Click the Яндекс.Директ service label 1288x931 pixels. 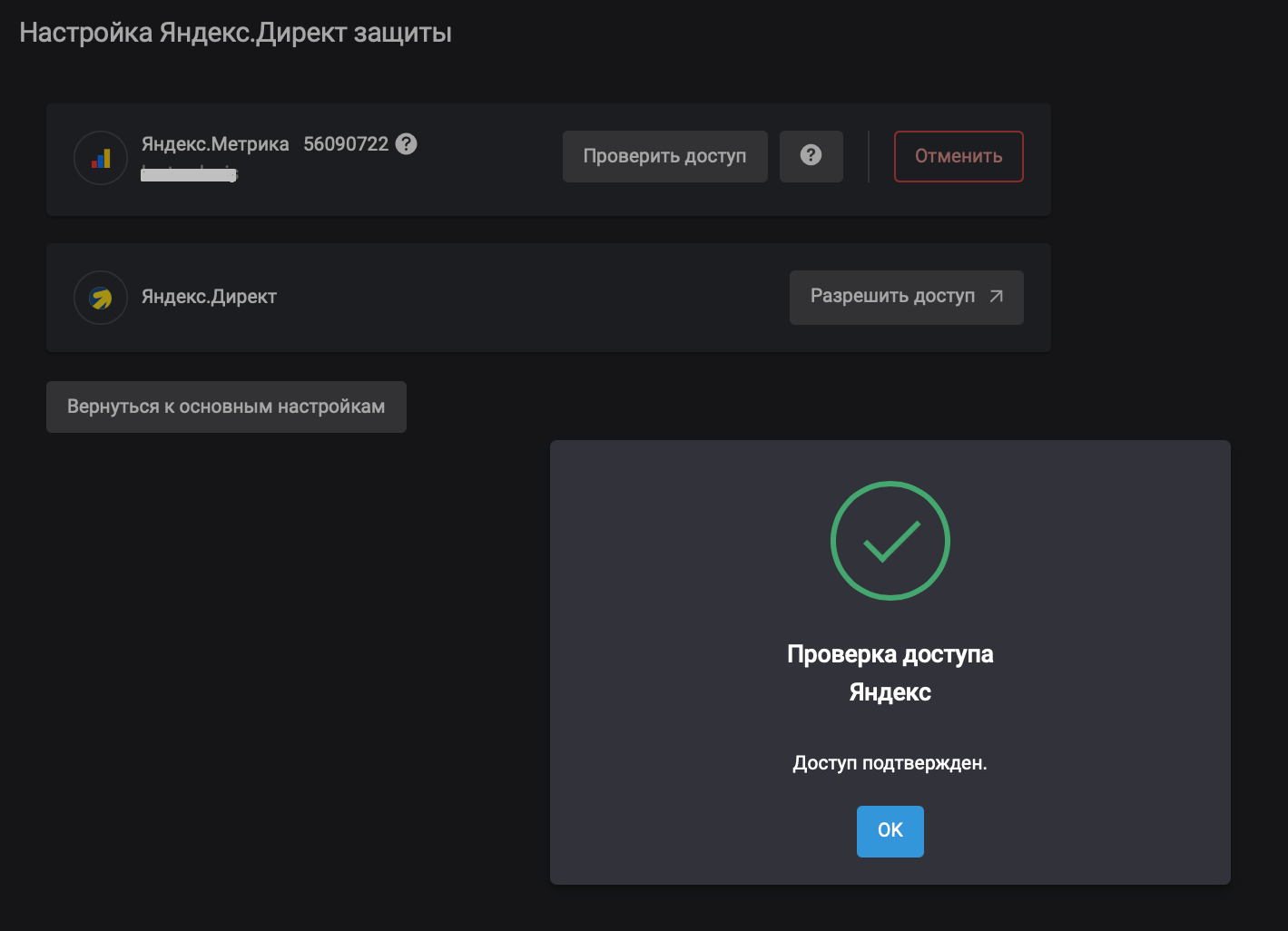(209, 297)
